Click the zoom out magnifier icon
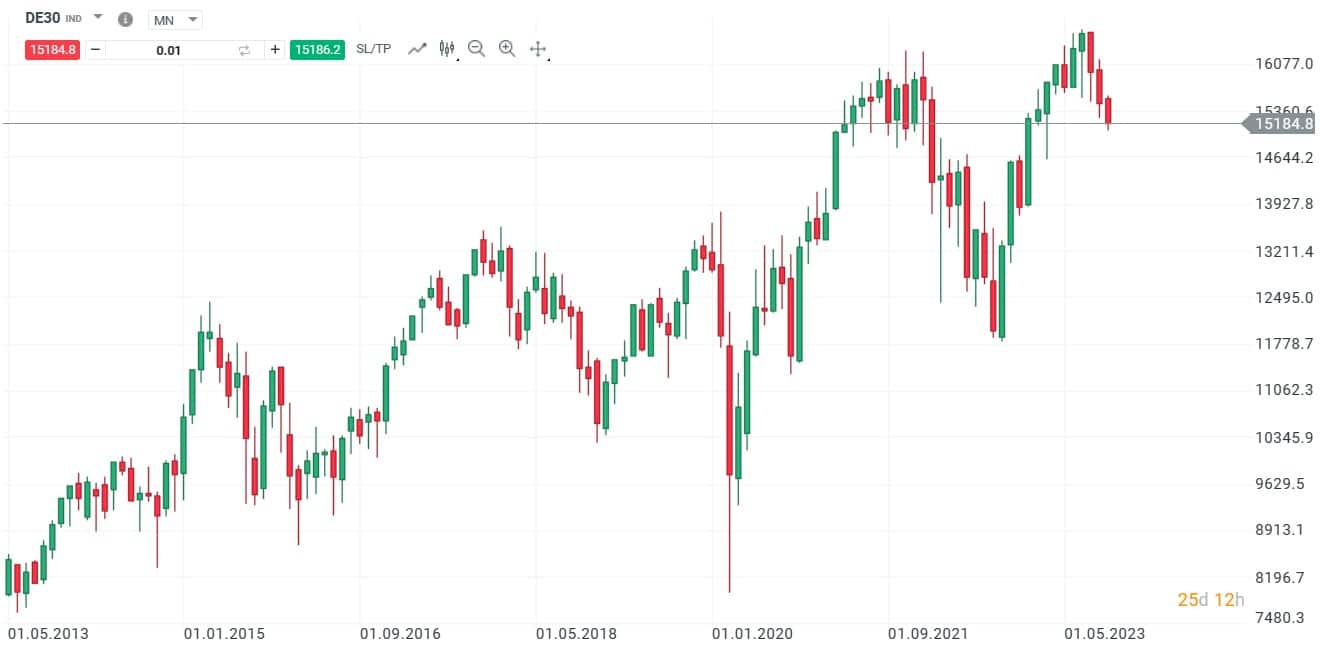Viewport: 1321px width, 646px height. click(x=477, y=48)
